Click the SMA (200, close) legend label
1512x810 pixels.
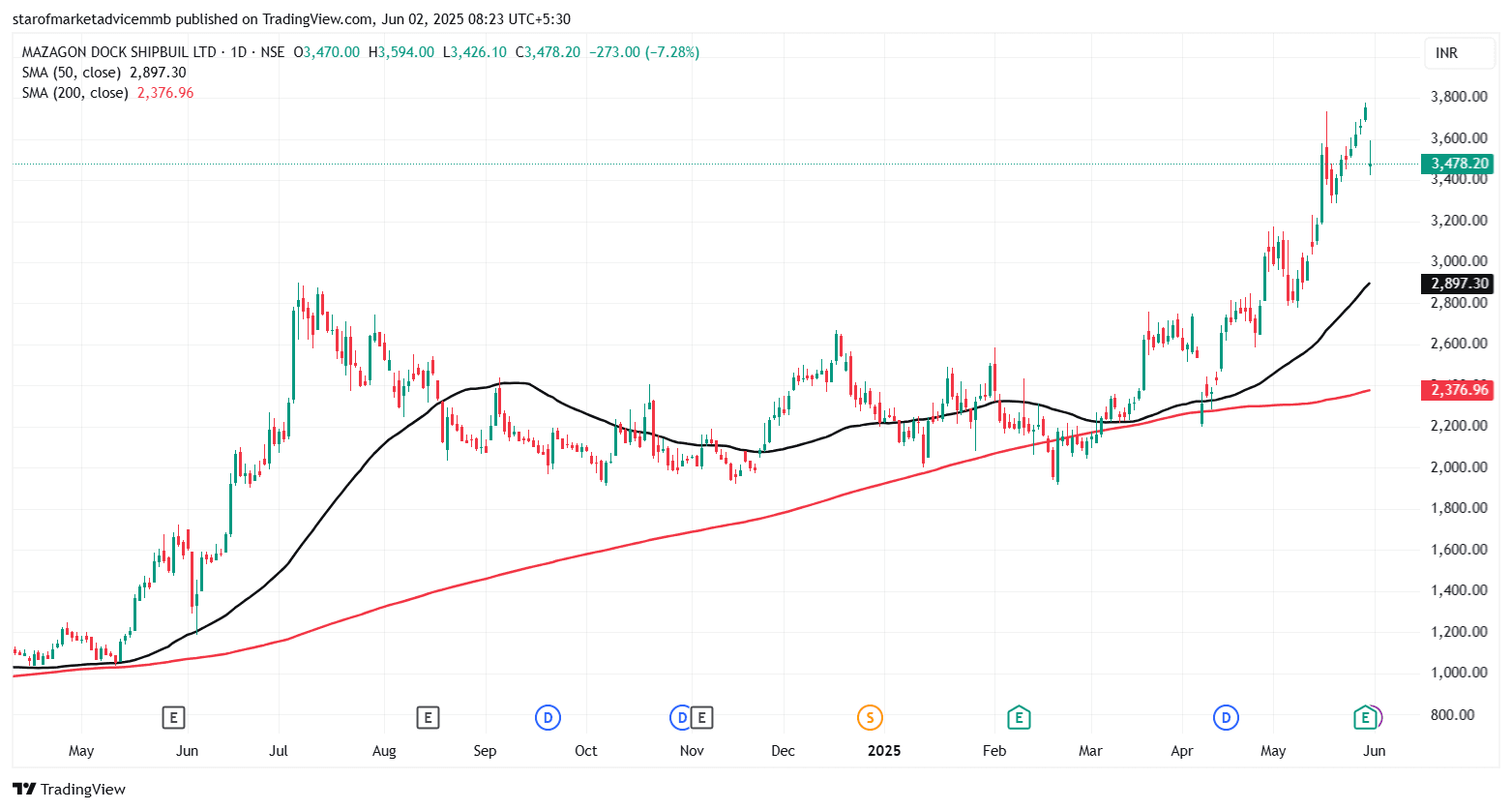coord(75,93)
